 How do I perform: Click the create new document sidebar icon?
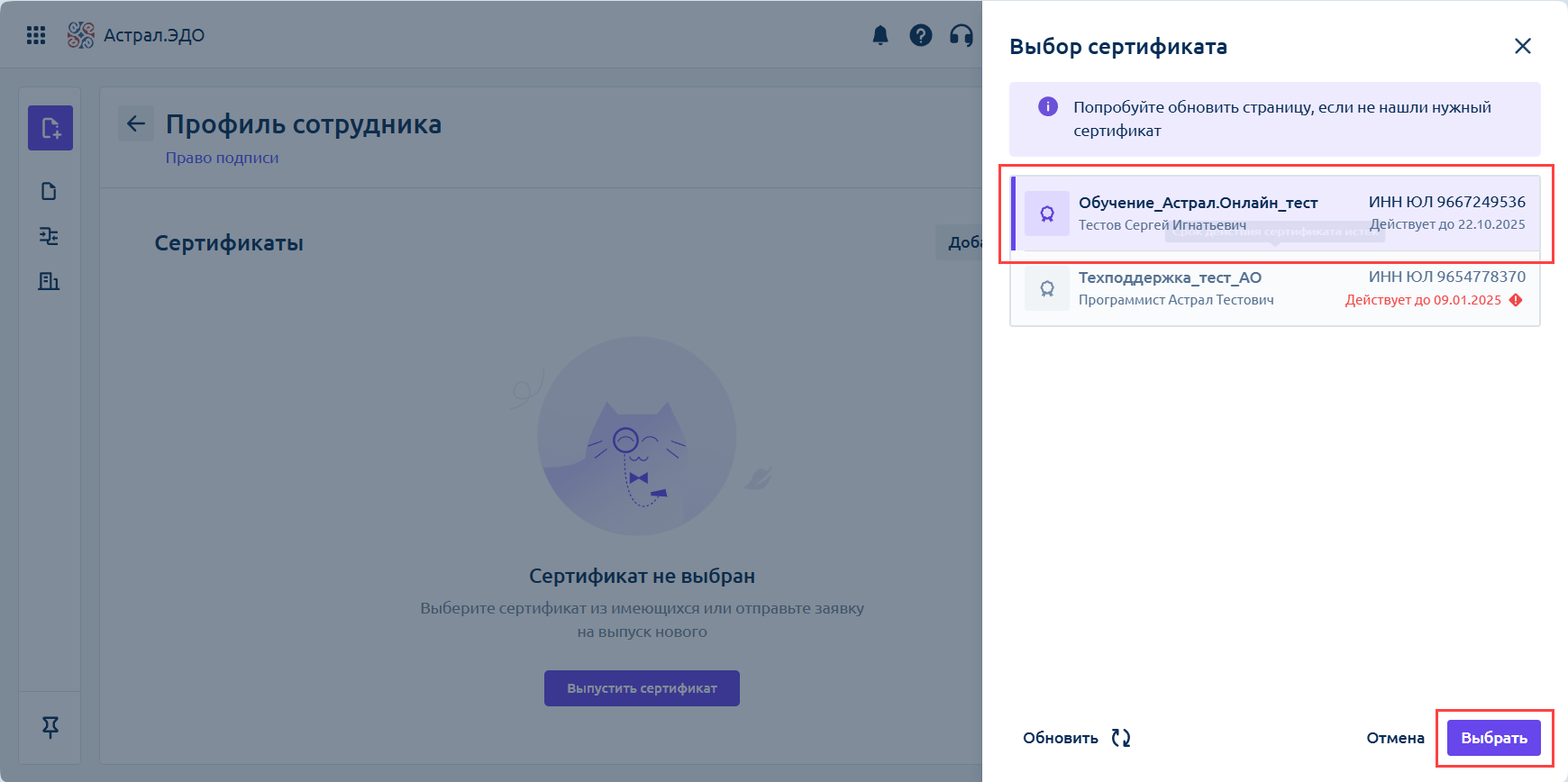point(50,128)
